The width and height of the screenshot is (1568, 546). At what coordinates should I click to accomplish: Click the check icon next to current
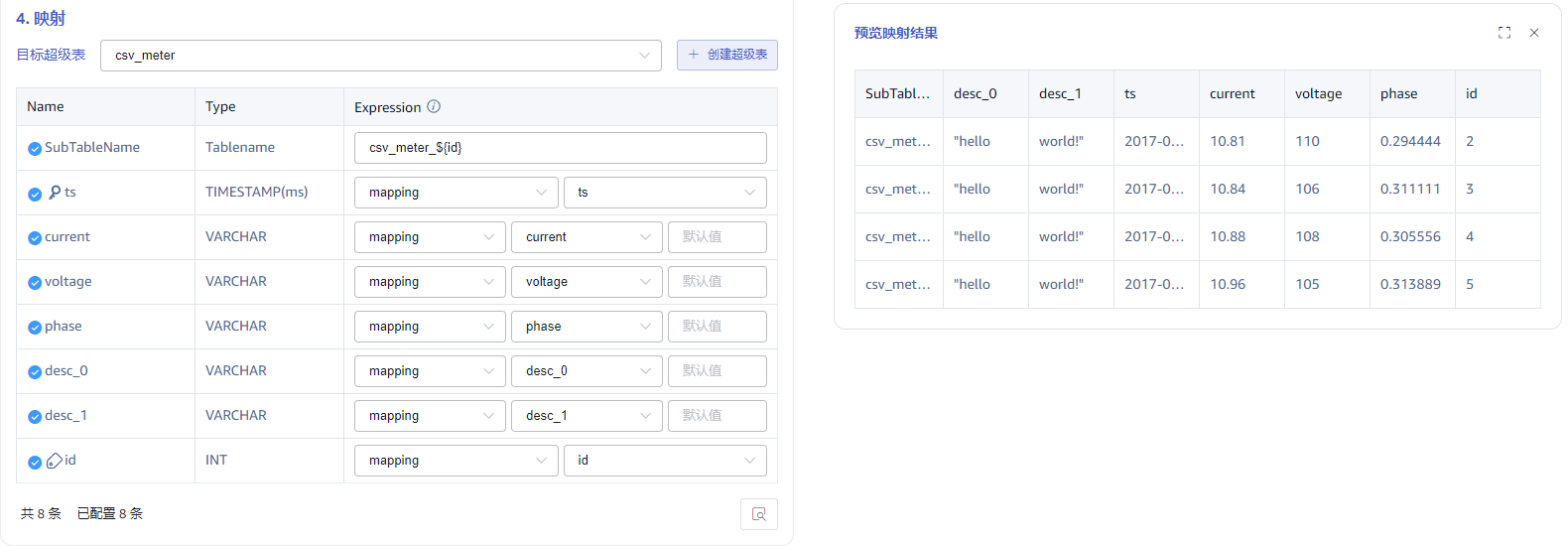(x=35, y=238)
